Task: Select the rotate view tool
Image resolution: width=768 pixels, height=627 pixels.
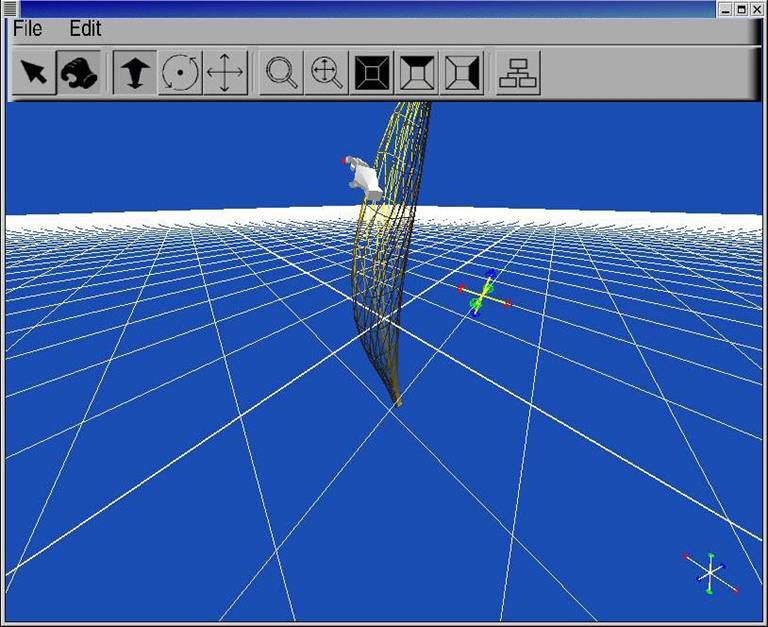Action: click(x=180, y=72)
